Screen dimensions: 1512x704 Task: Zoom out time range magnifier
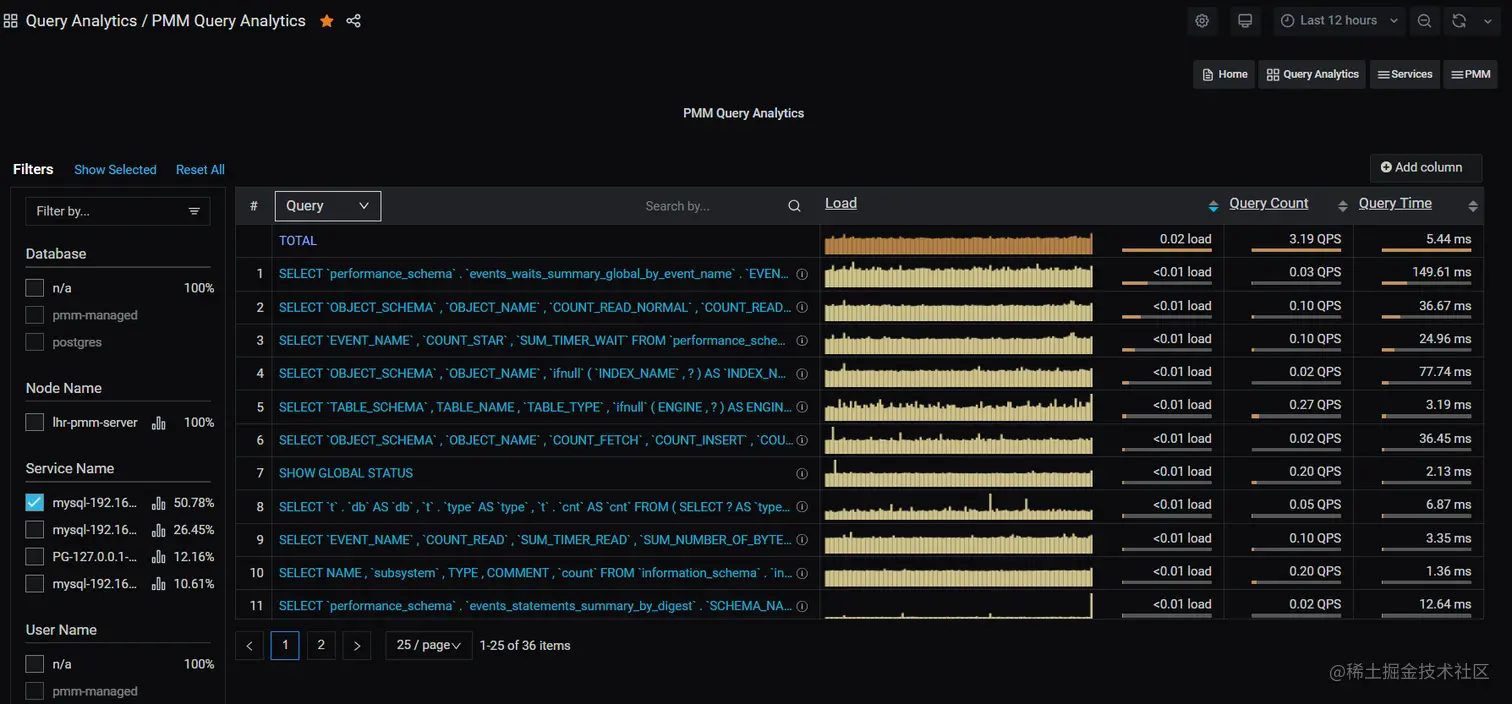click(x=1424, y=21)
